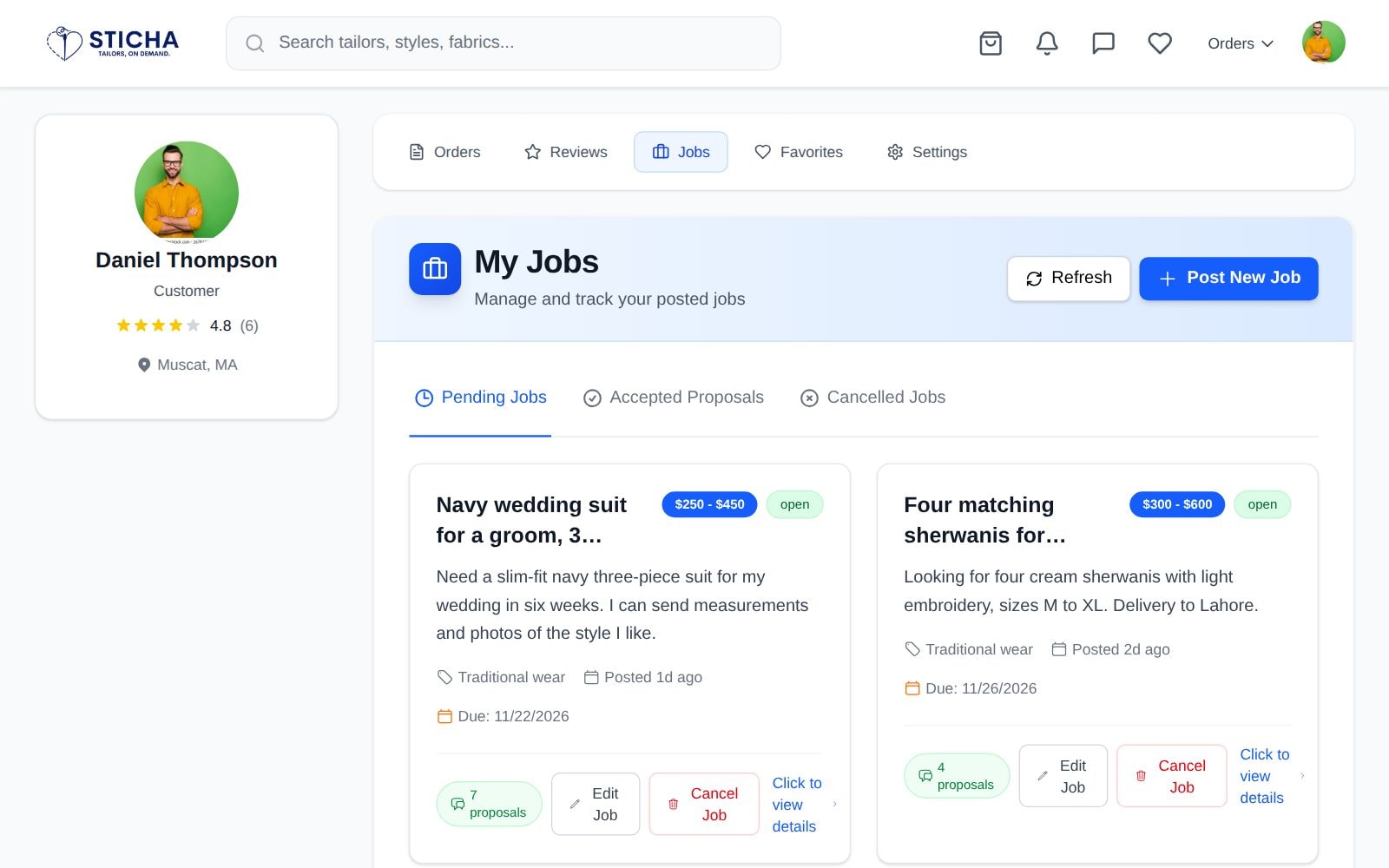Select the Jobs tab
This screenshot has width=1389, height=868.
tap(681, 152)
